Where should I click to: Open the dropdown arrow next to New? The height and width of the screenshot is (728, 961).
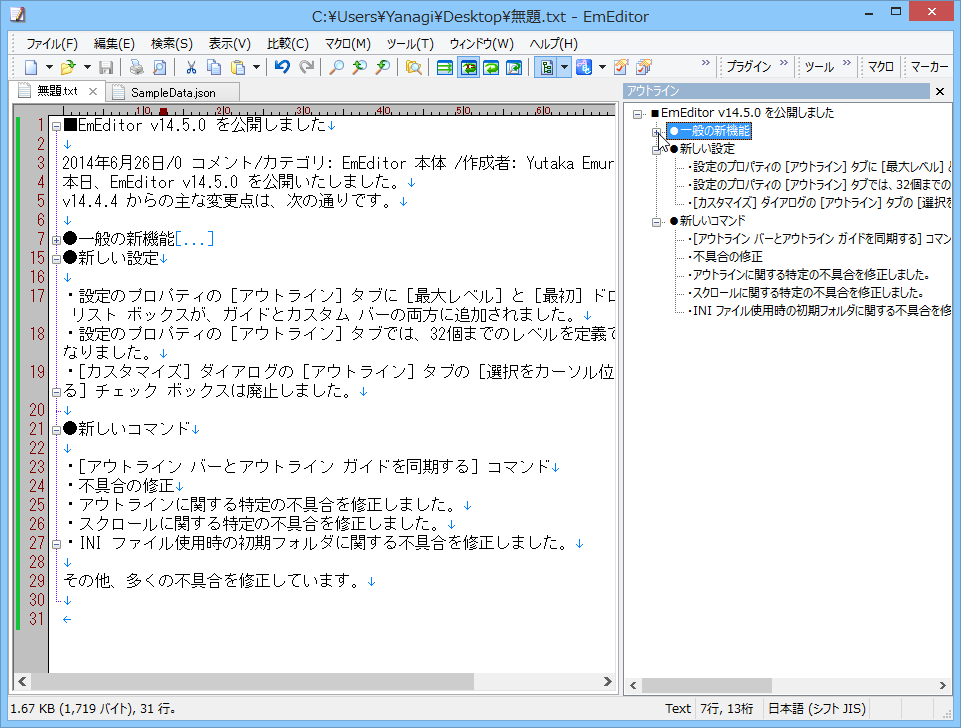coord(49,67)
